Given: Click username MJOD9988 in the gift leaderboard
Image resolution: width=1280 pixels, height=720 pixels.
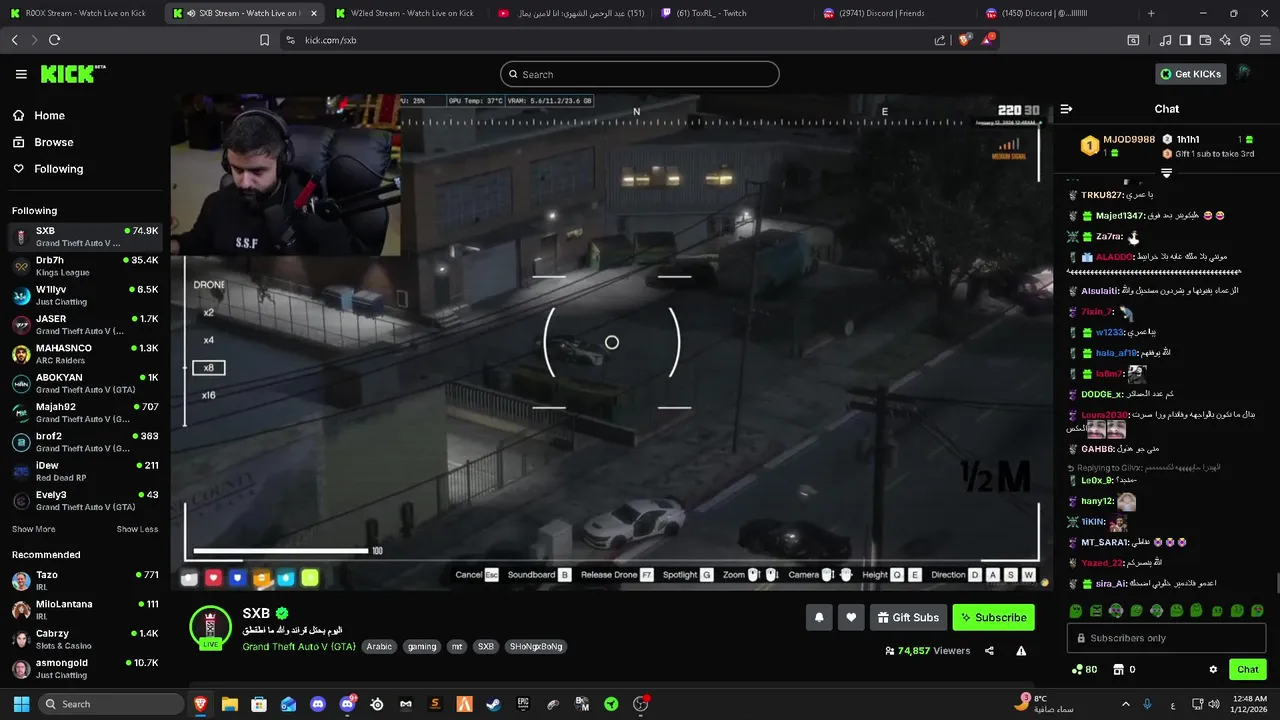Looking at the screenshot, I should [x=1129, y=139].
